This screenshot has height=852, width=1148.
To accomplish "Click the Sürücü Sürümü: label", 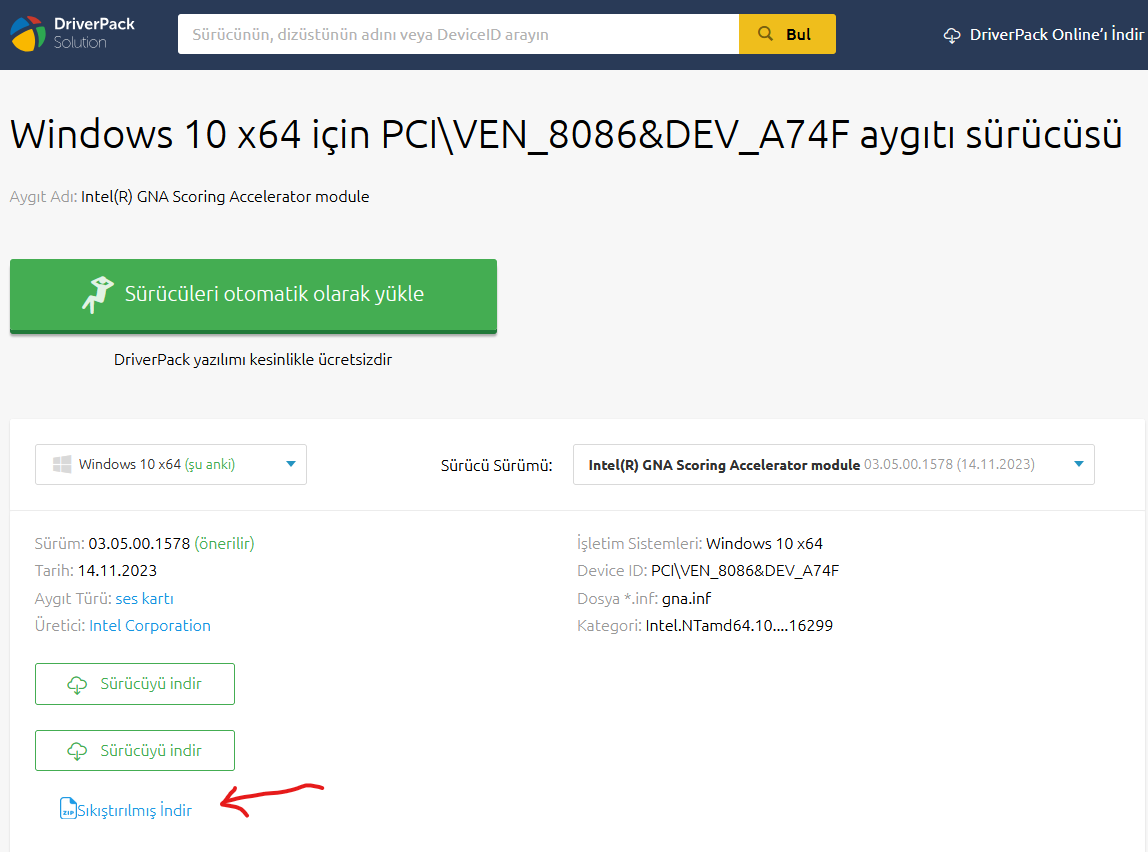I will point(496,466).
